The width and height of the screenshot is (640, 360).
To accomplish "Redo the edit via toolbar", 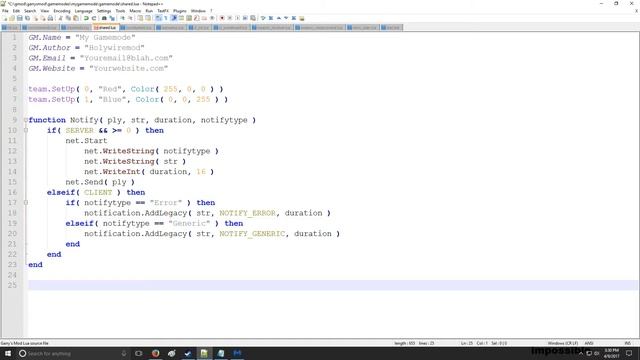I will point(94,18).
